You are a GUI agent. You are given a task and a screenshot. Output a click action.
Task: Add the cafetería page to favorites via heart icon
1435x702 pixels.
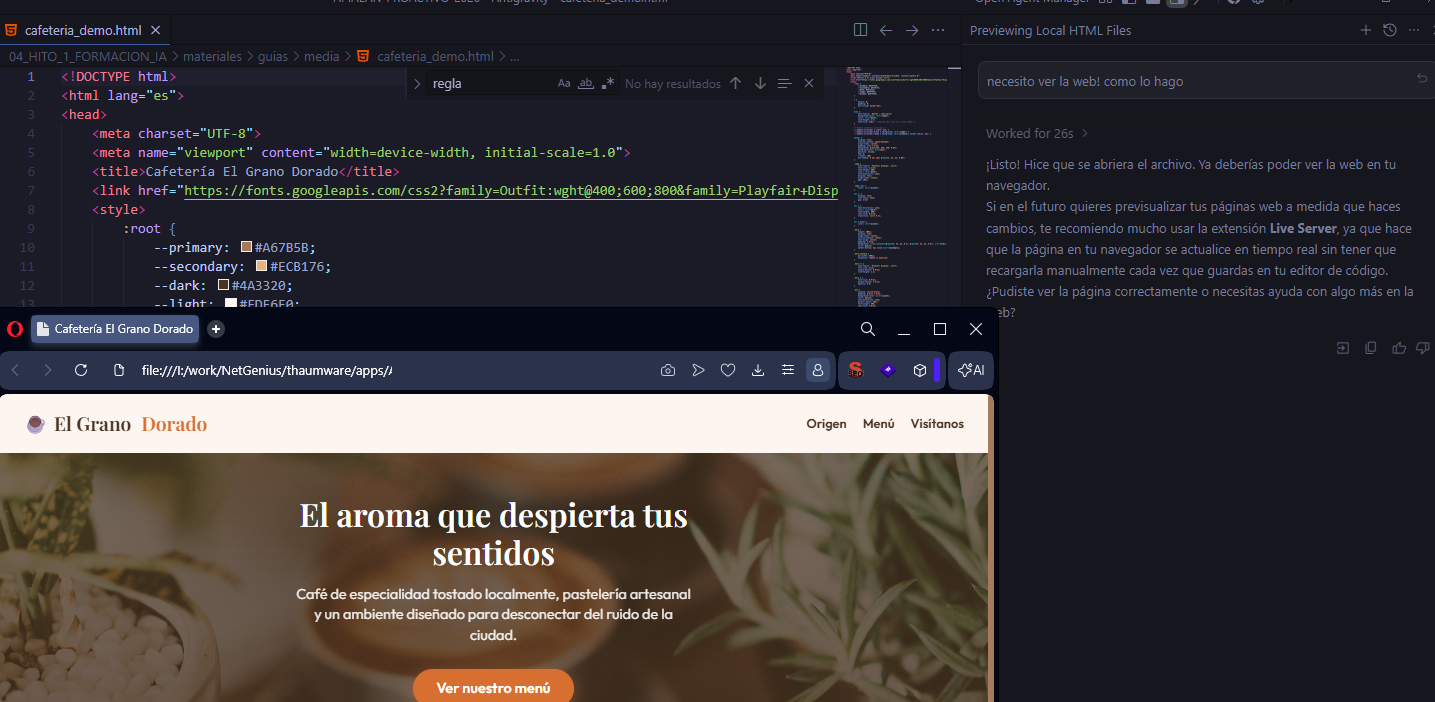point(728,370)
